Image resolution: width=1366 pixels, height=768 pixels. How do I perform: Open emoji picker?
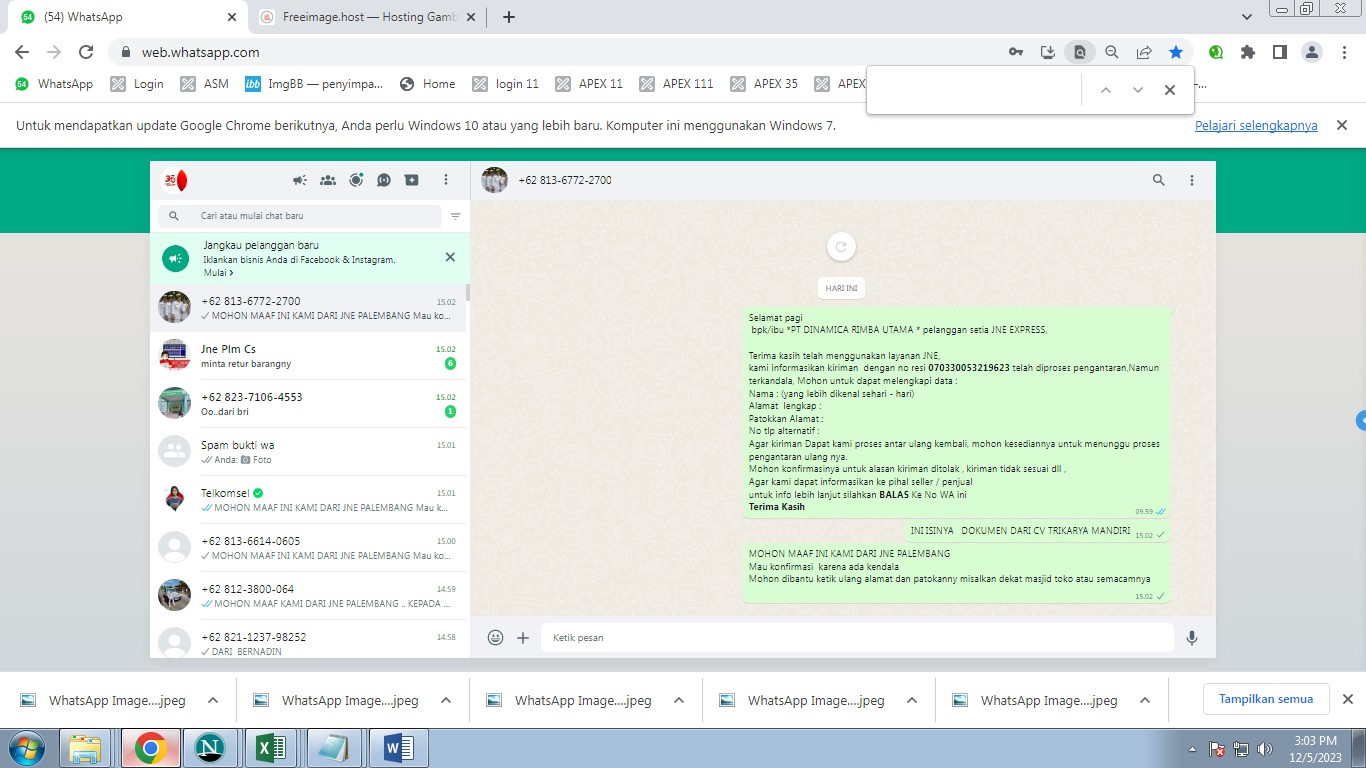495,637
